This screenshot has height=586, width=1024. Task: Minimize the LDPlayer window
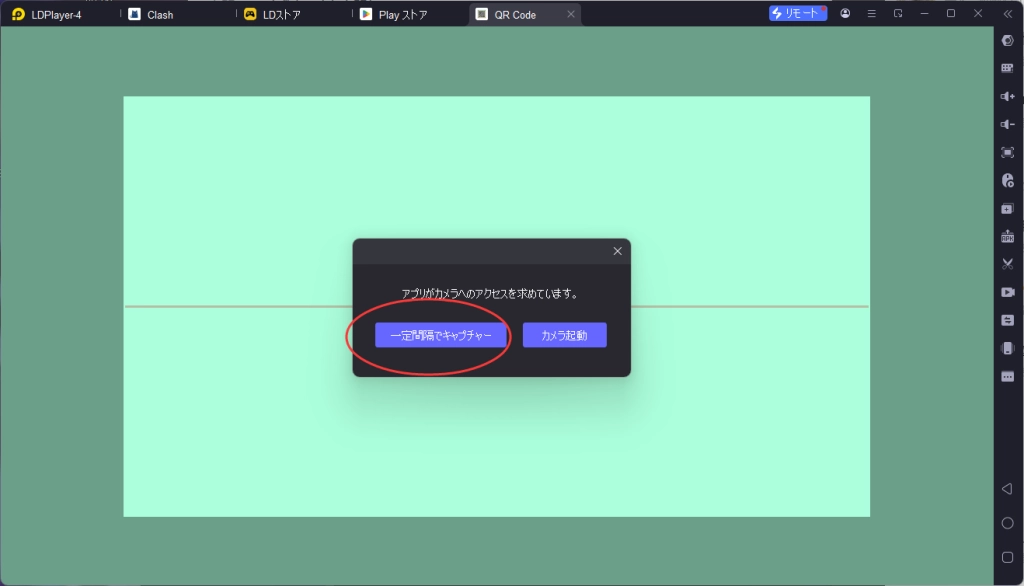(924, 14)
